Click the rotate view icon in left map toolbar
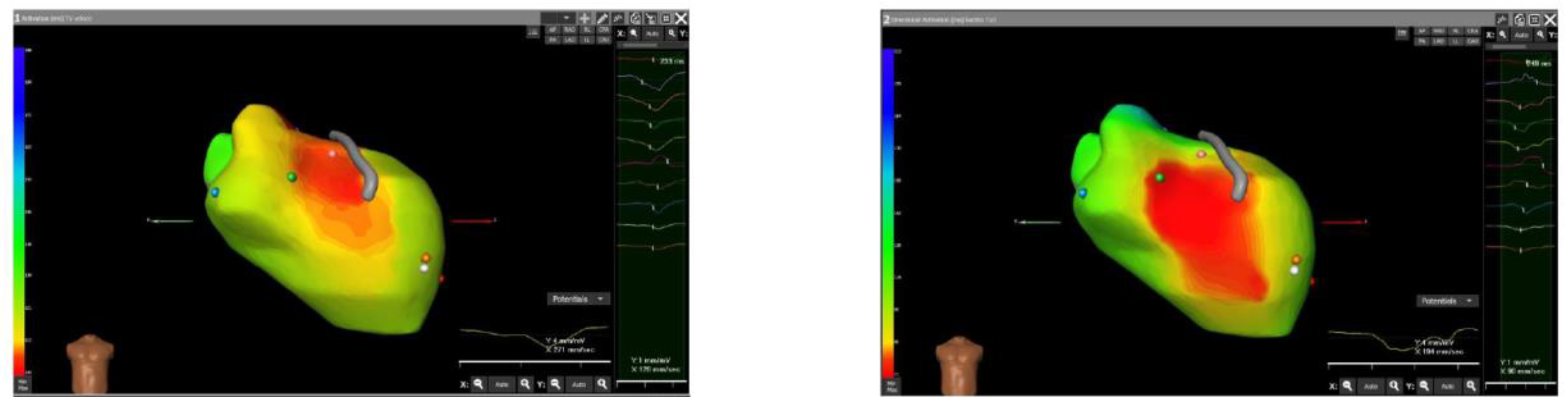The image size is (1568, 407). (635, 19)
